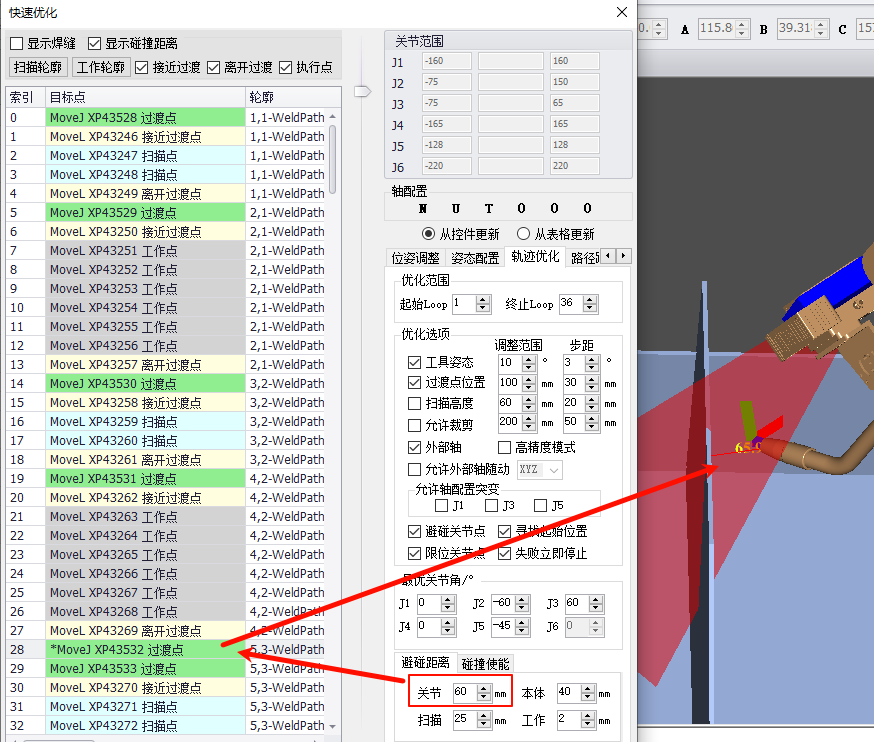Enable the 显示焊缝 checkbox

17,43
